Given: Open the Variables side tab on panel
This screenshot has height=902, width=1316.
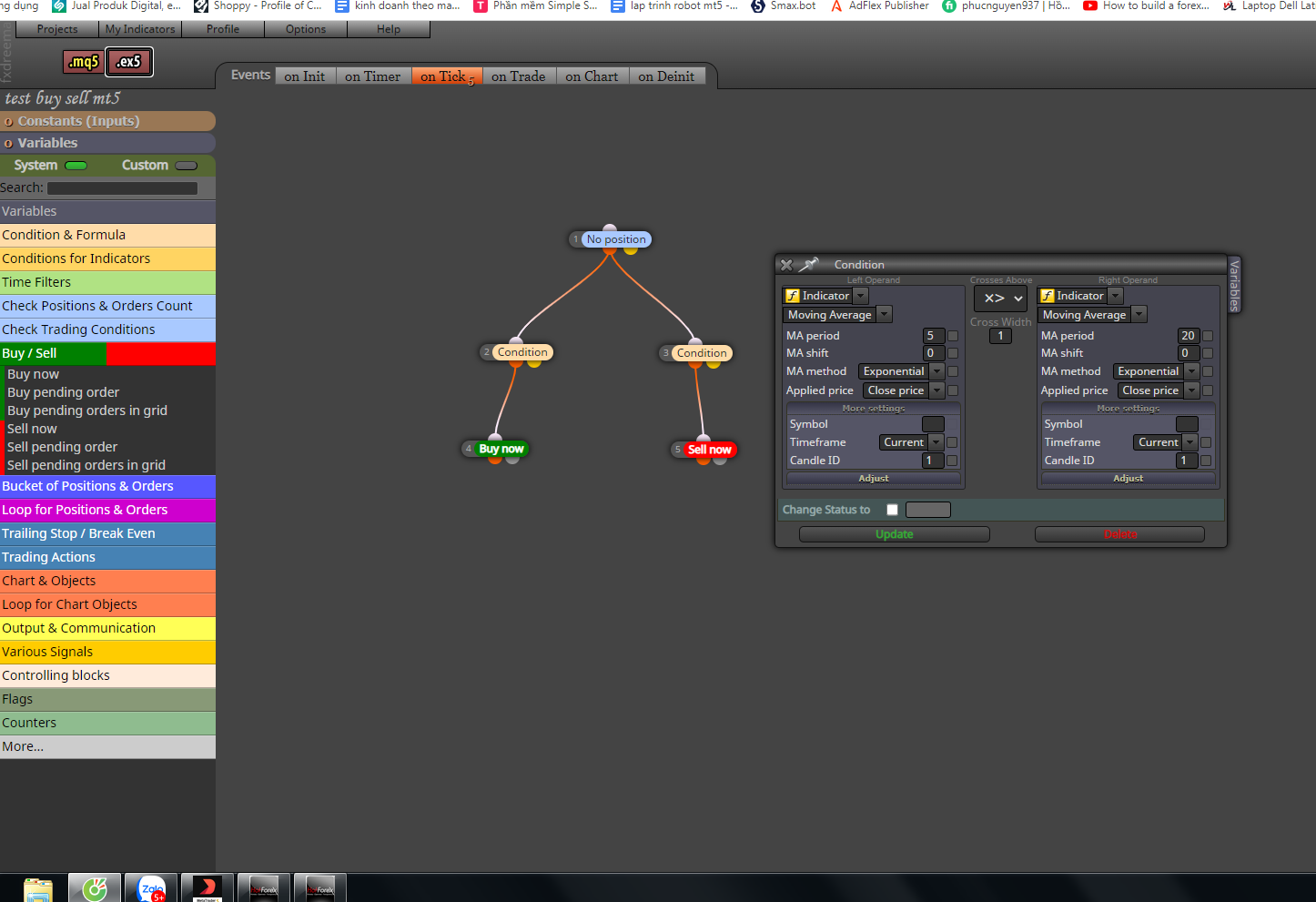Looking at the screenshot, I should pos(1234,285).
